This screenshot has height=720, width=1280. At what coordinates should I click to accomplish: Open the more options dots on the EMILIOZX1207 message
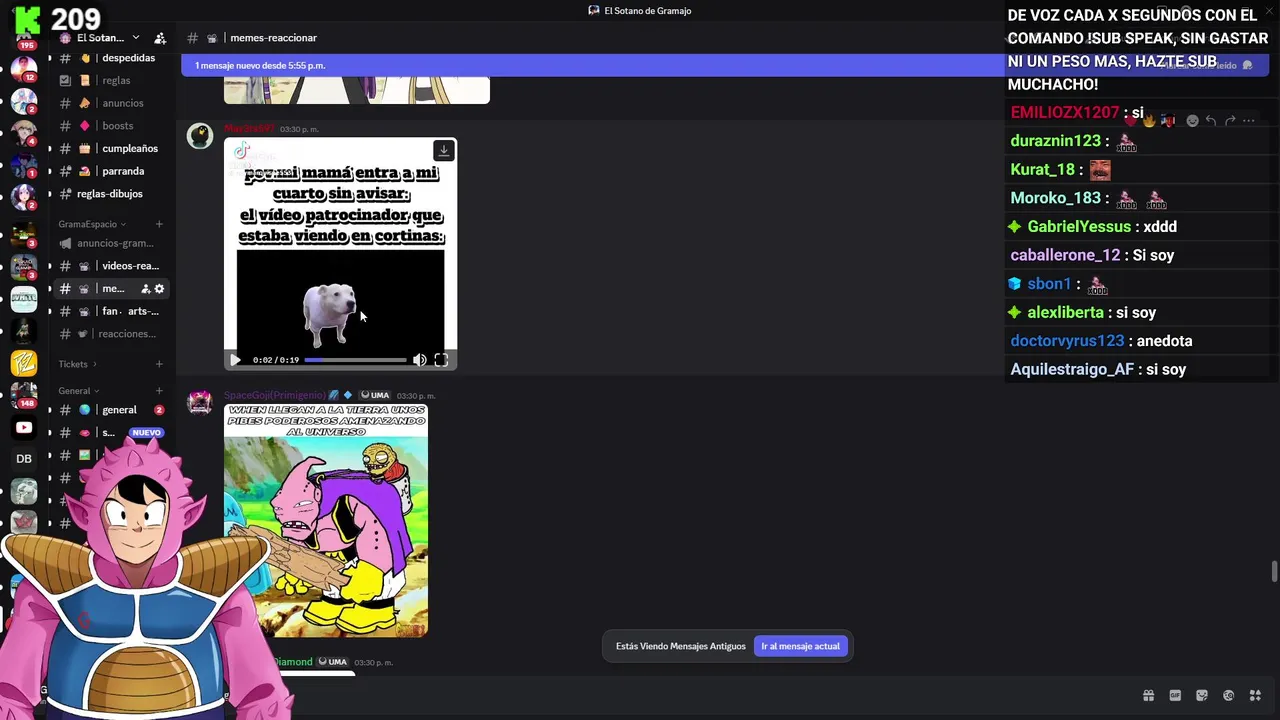[1248, 121]
